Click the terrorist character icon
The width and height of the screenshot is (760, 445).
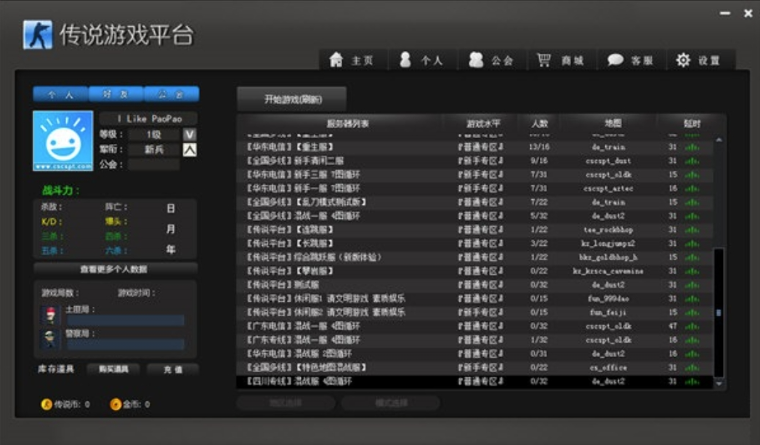point(50,315)
